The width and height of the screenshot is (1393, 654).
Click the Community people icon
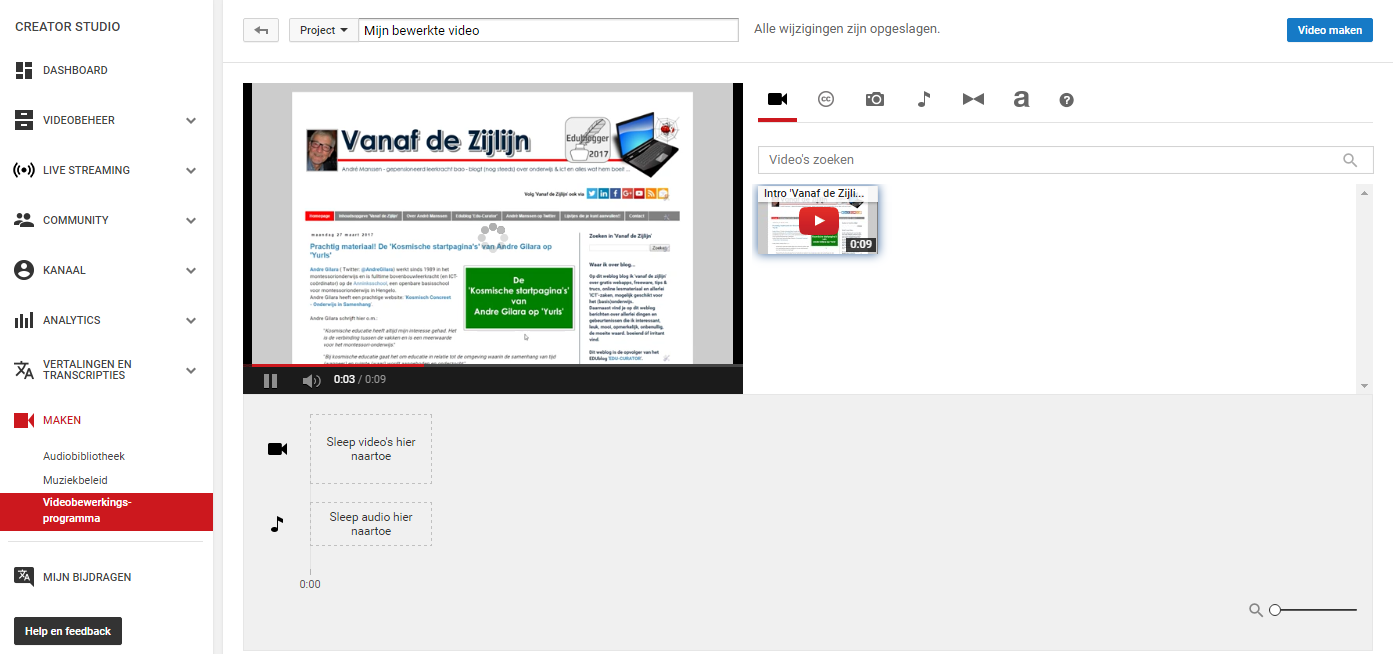pos(24,220)
